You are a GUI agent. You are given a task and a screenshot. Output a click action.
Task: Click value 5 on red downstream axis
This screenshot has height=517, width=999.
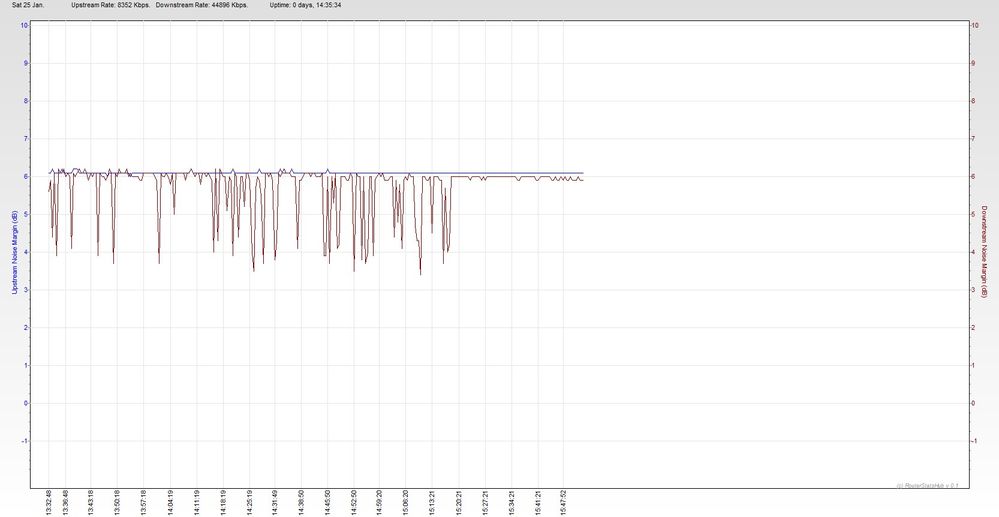974,214
